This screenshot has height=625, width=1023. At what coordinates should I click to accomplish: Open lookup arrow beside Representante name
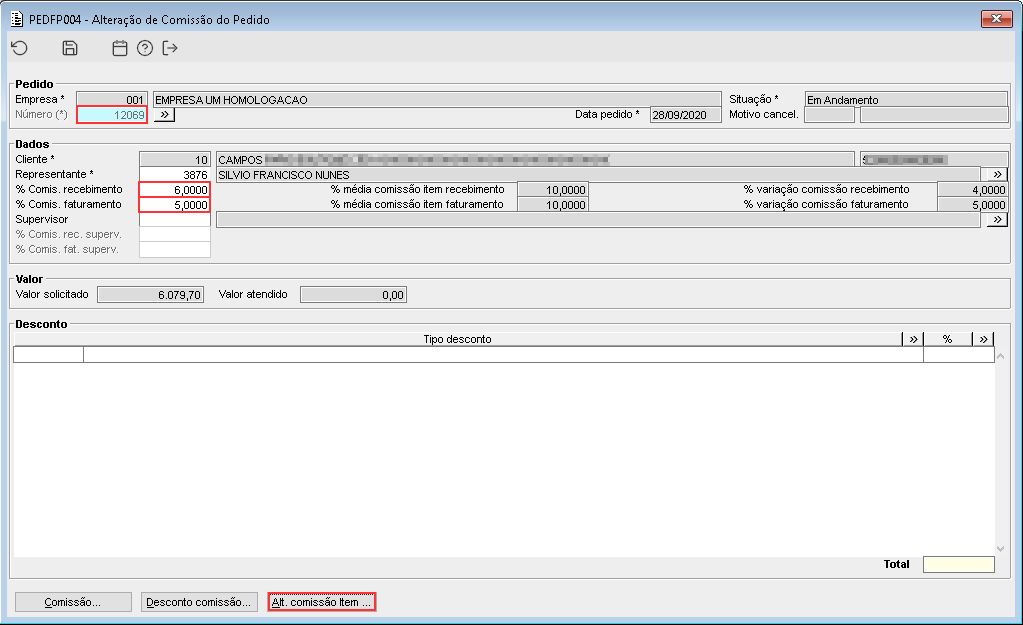point(998,174)
